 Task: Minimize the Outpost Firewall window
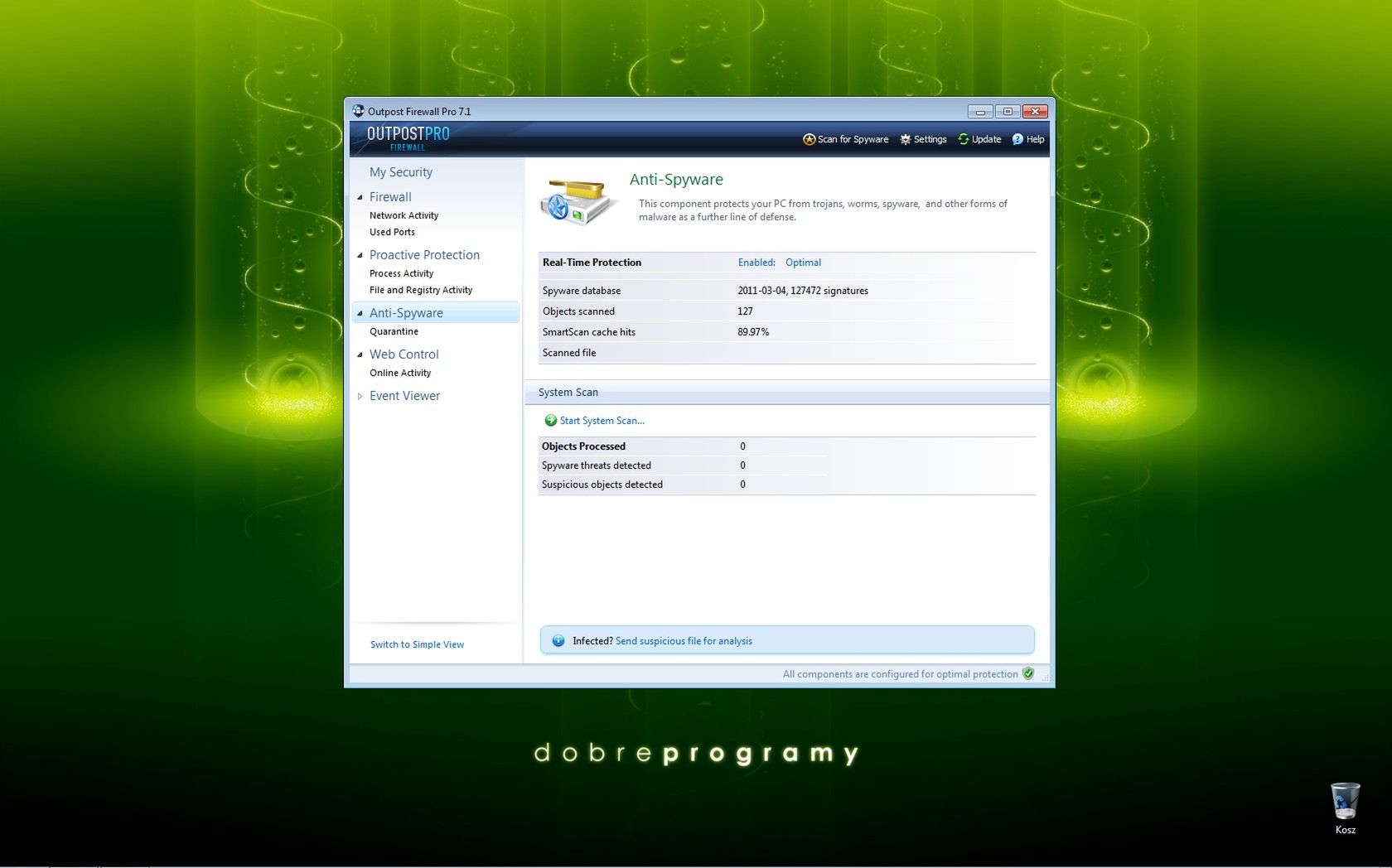pyautogui.click(x=980, y=111)
